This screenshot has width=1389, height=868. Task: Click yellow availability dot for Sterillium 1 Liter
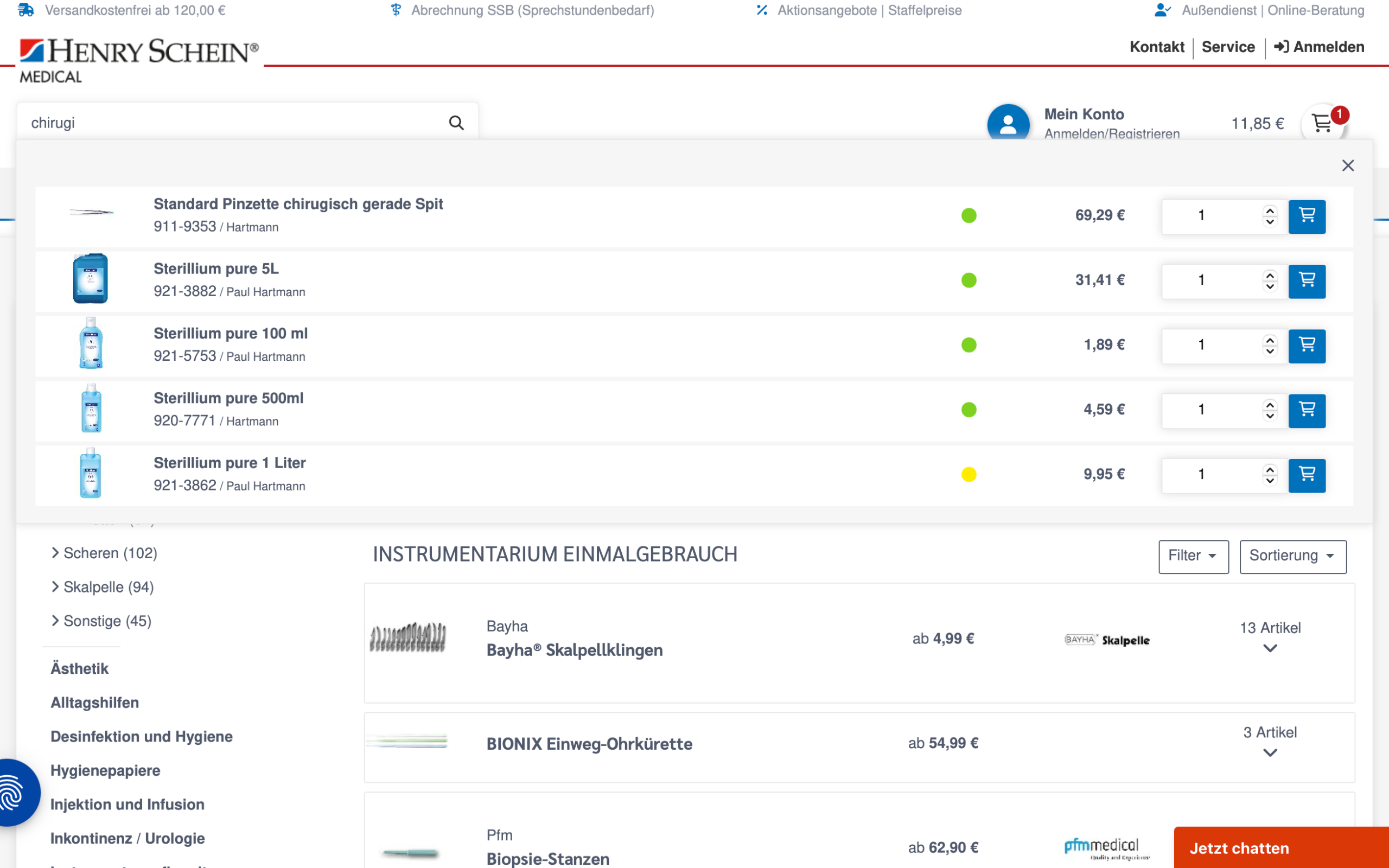pyautogui.click(x=969, y=475)
